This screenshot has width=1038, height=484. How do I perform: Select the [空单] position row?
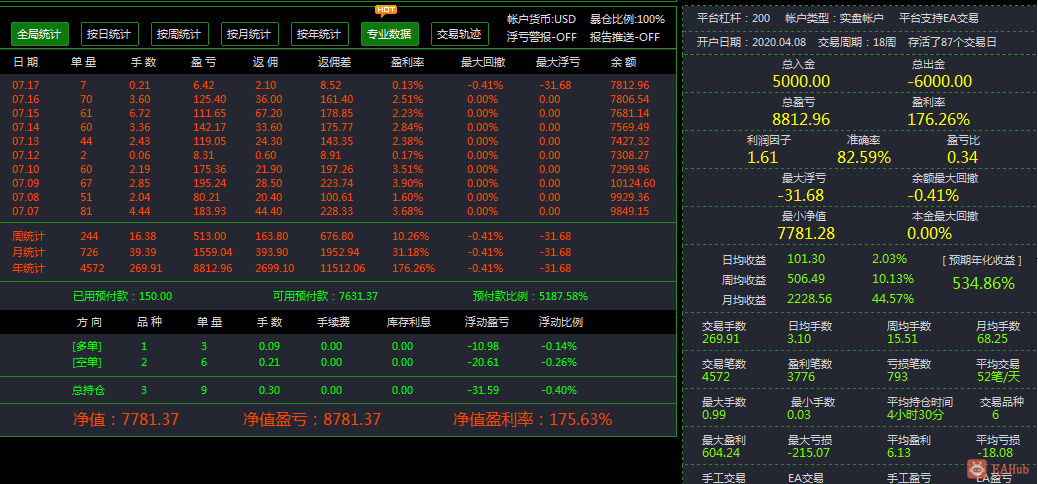click(x=338, y=362)
